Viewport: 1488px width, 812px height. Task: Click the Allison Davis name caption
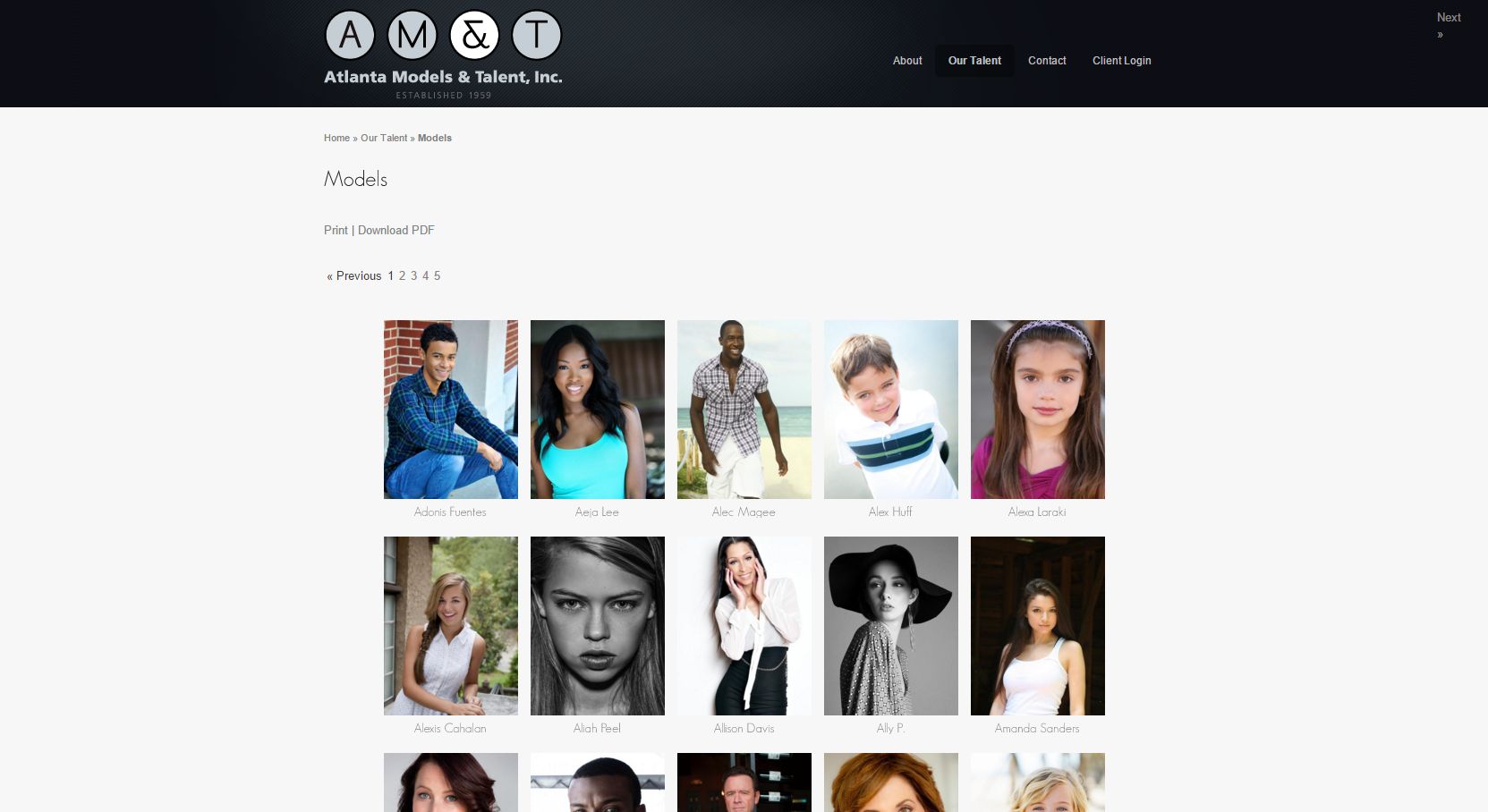click(x=744, y=728)
